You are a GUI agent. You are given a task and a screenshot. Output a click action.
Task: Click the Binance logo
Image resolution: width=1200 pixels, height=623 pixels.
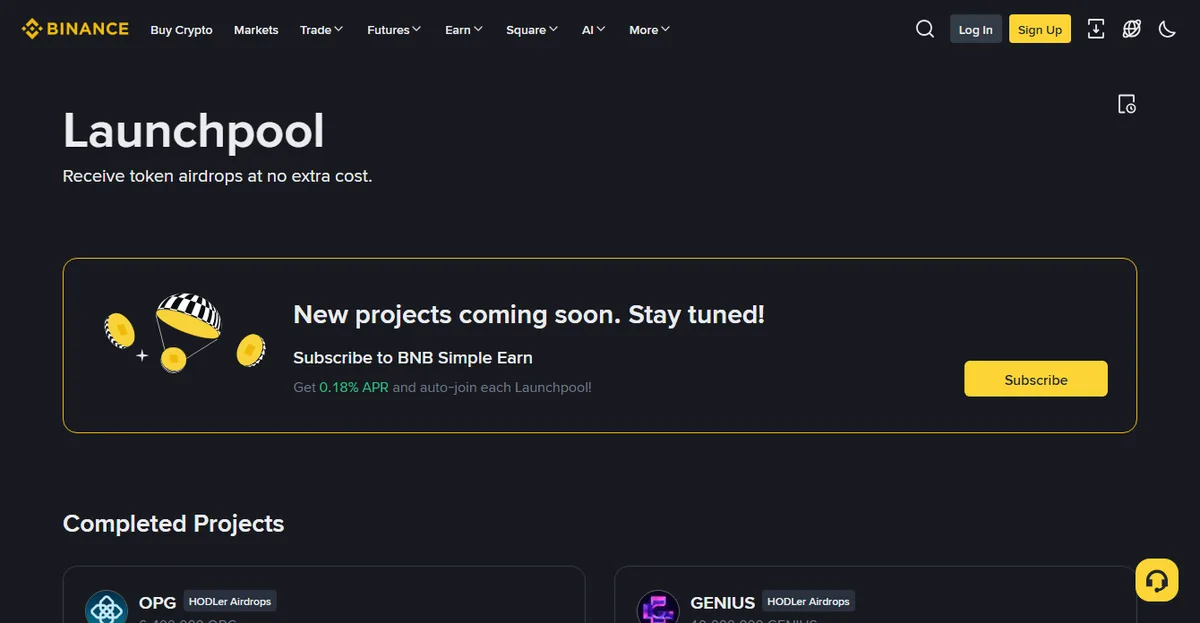pos(75,29)
